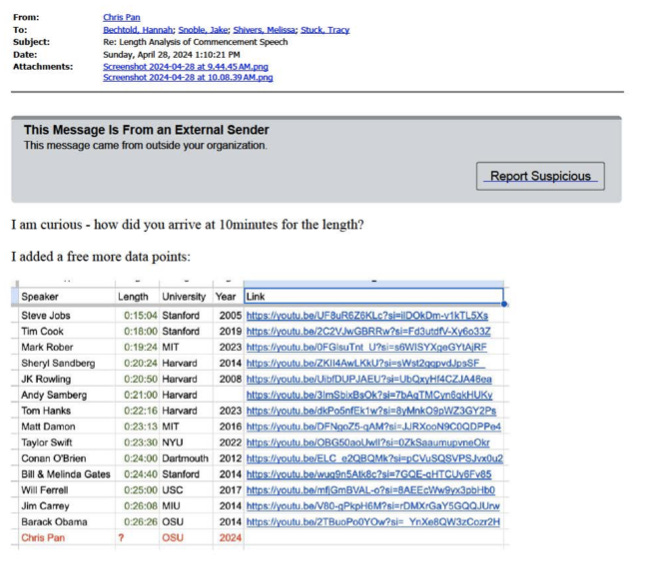Open Will Ferrell speech YouTube link
Viewport: 646px width, 569px height.
pos(371,490)
